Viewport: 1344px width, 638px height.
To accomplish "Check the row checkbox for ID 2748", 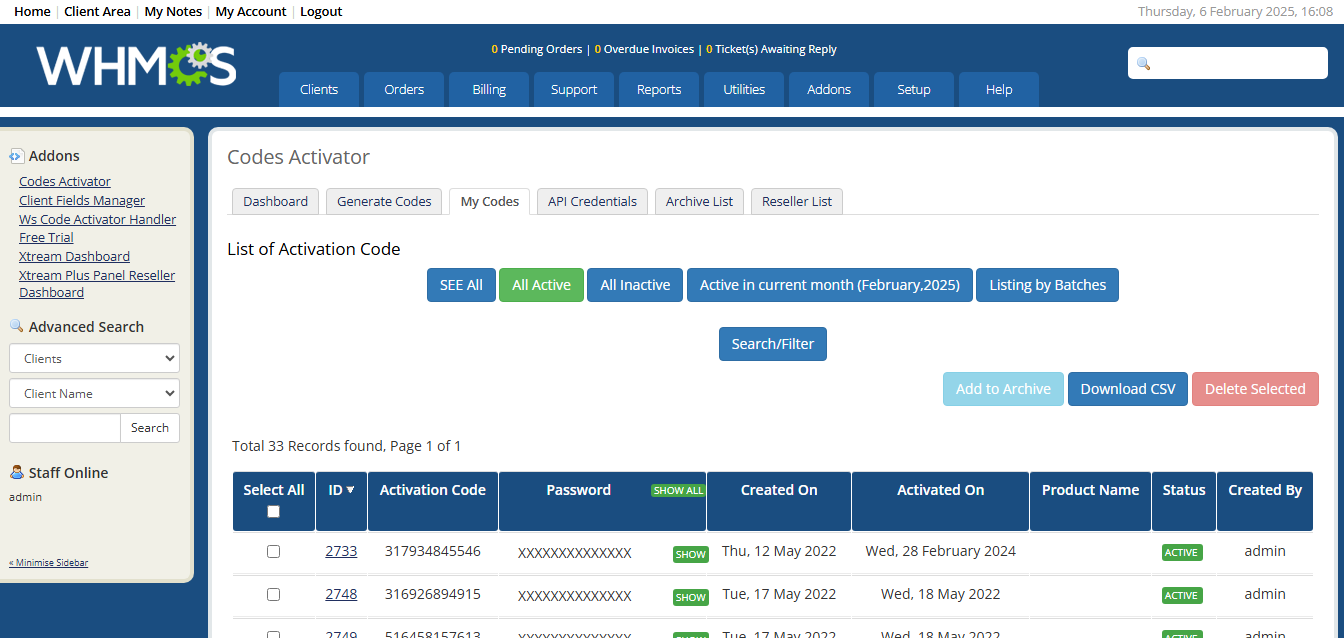I will (x=274, y=595).
